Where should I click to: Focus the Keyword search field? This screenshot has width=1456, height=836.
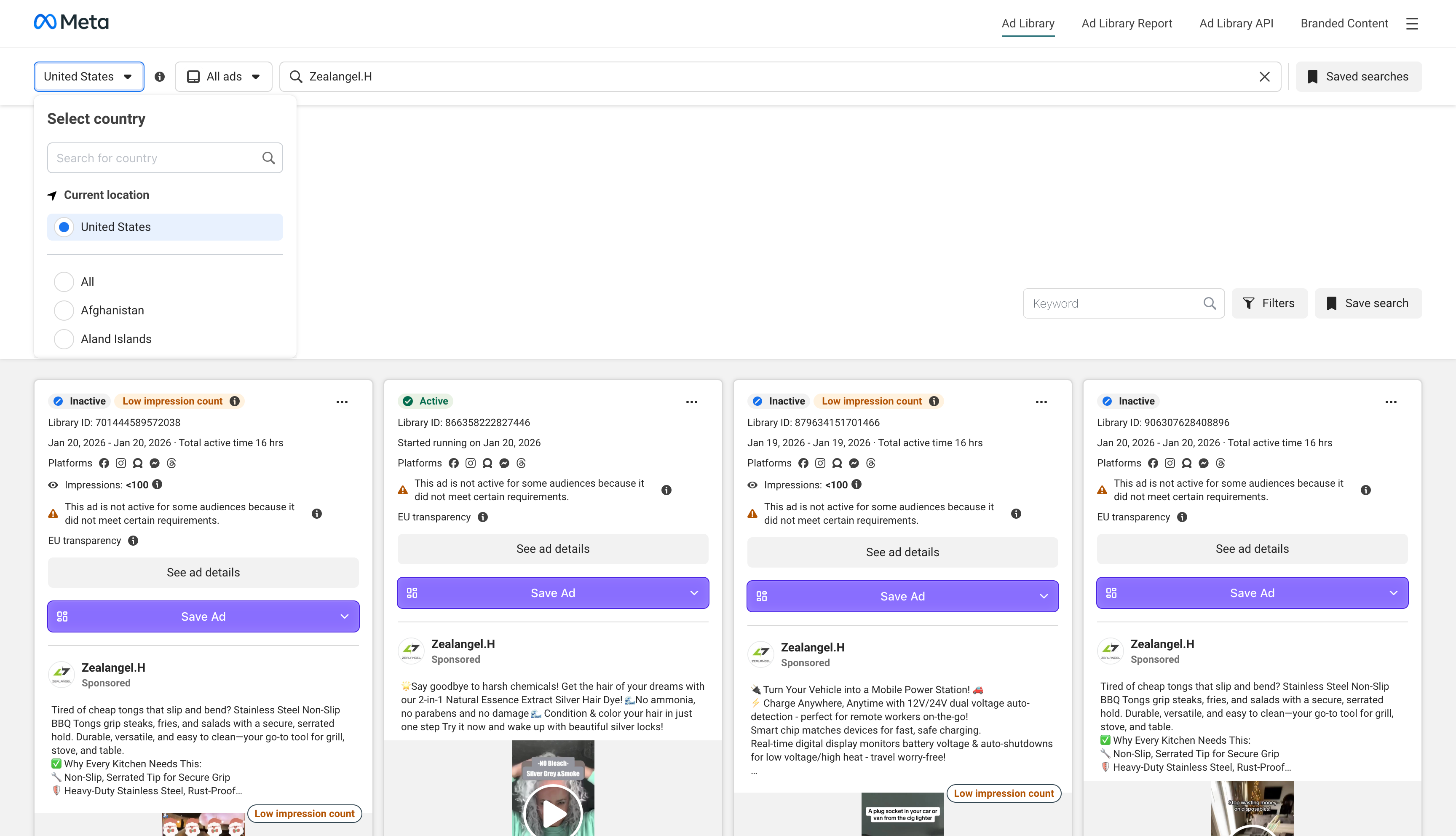point(1113,303)
